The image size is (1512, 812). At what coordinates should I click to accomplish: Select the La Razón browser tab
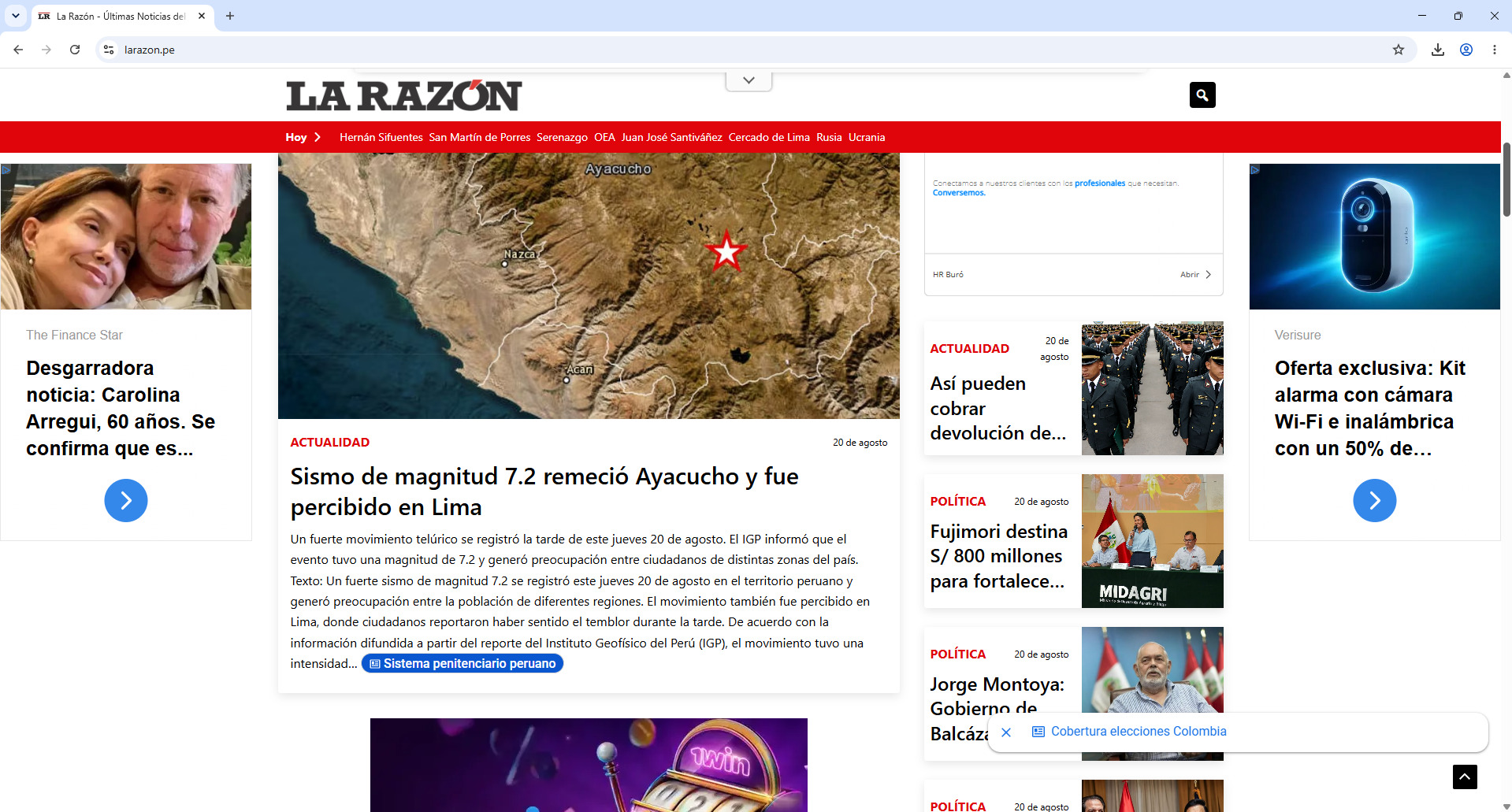tap(122, 16)
